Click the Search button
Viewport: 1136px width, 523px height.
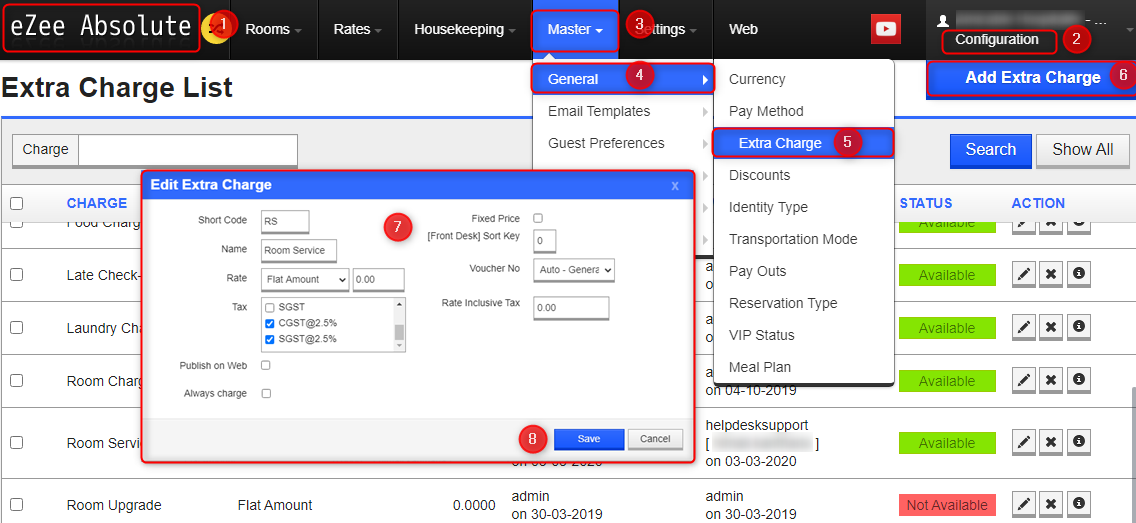point(990,150)
